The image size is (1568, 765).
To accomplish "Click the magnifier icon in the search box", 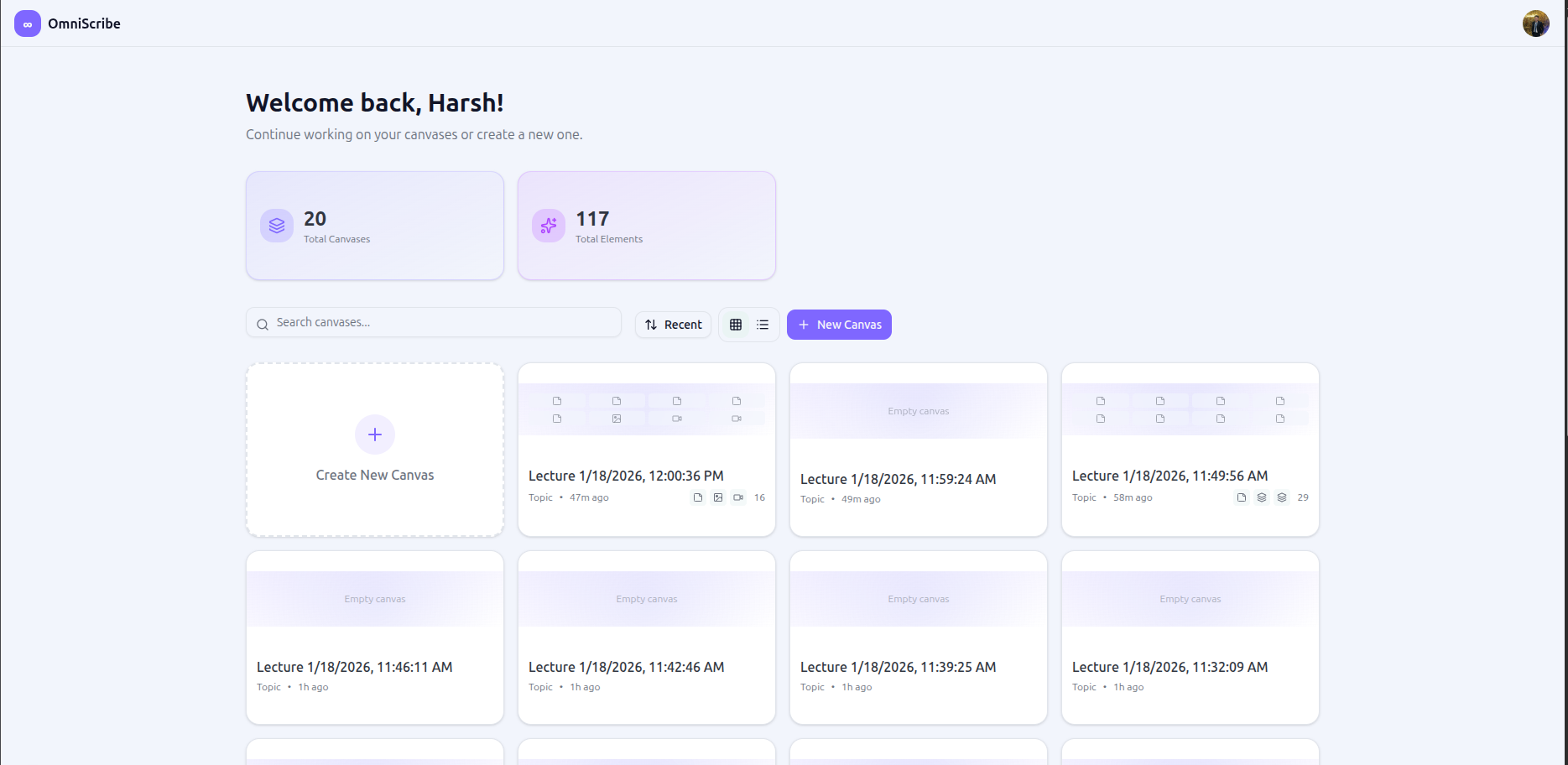I will pos(263,324).
